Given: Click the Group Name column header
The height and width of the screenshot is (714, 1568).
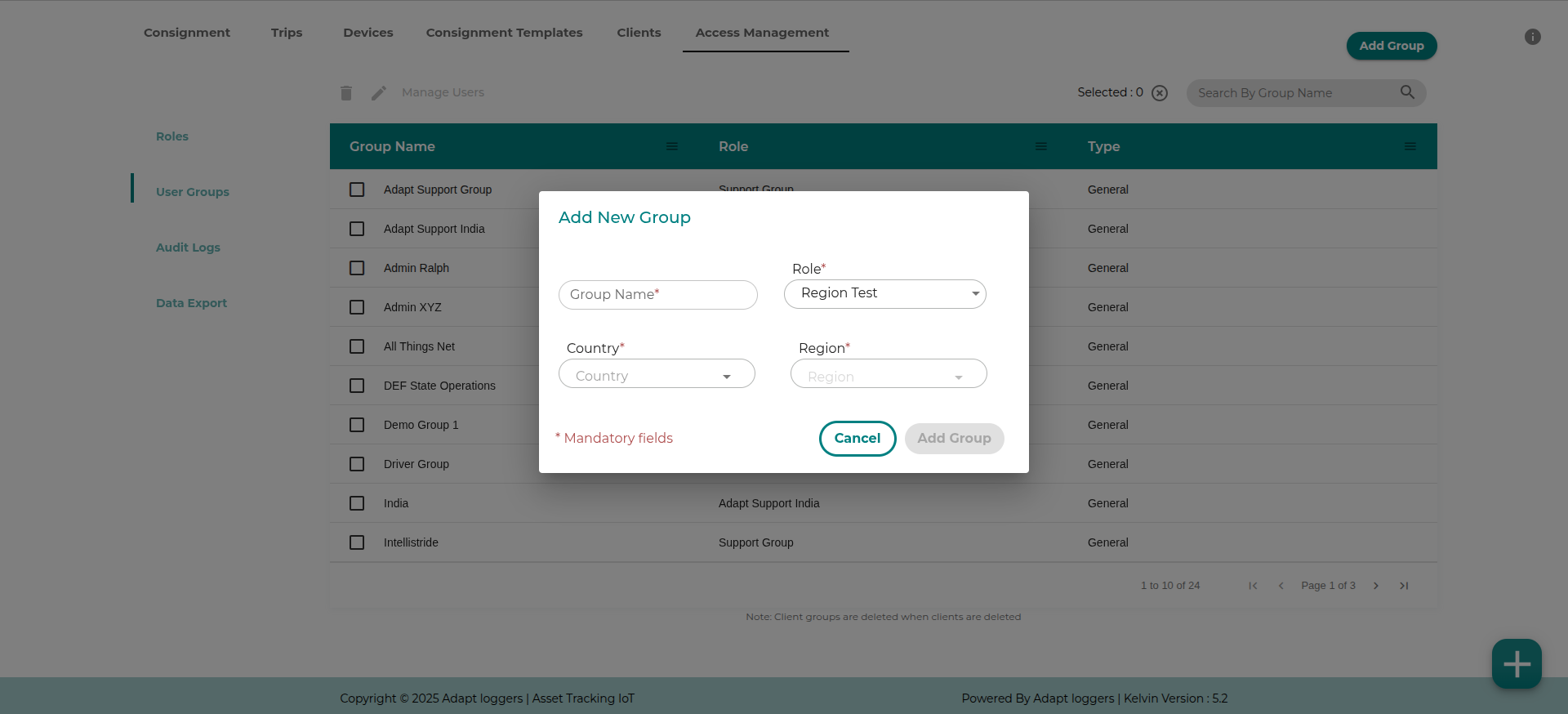Looking at the screenshot, I should click(x=392, y=146).
